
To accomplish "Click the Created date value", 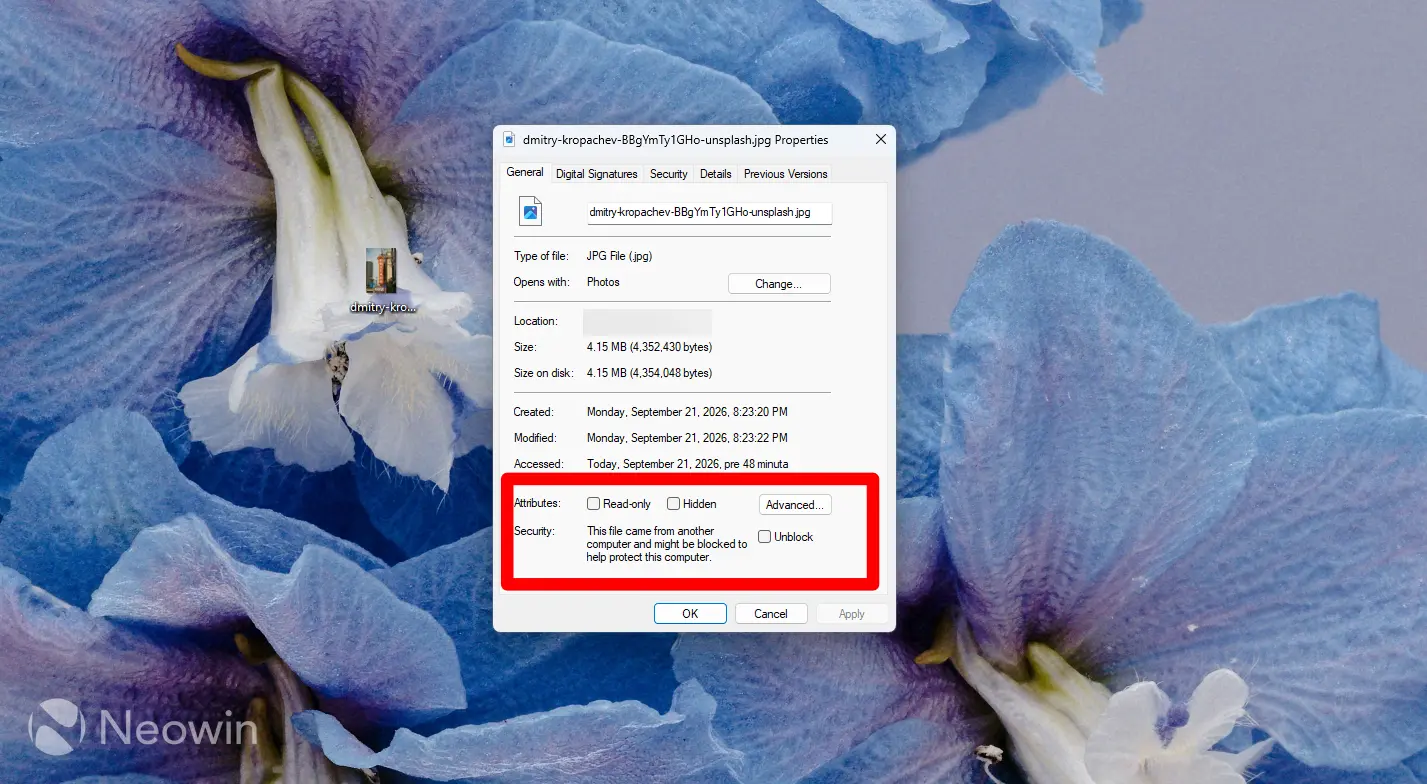I will 687,412.
